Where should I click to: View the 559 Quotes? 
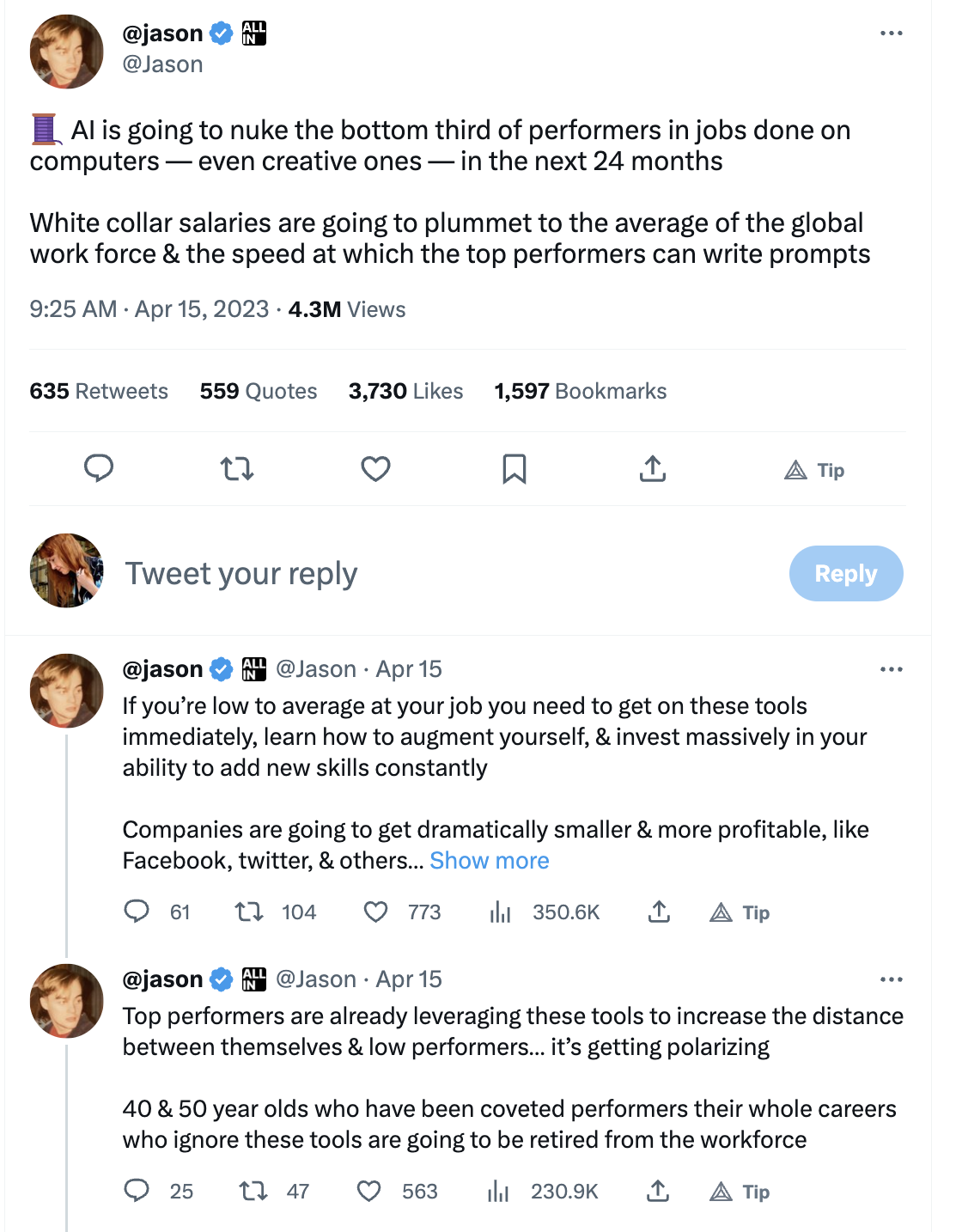(x=259, y=391)
